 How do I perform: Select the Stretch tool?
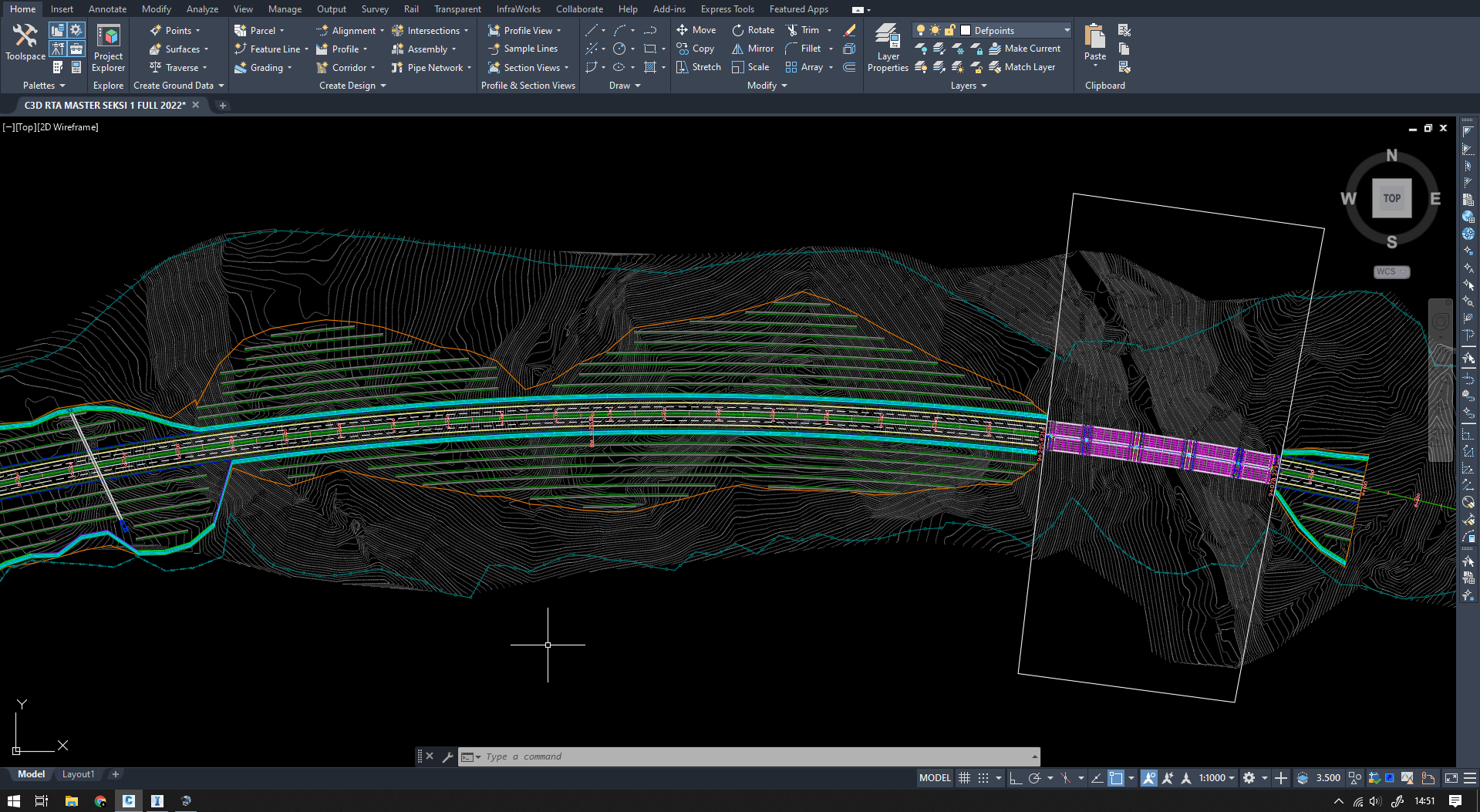pyautogui.click(x=698, y=66)
